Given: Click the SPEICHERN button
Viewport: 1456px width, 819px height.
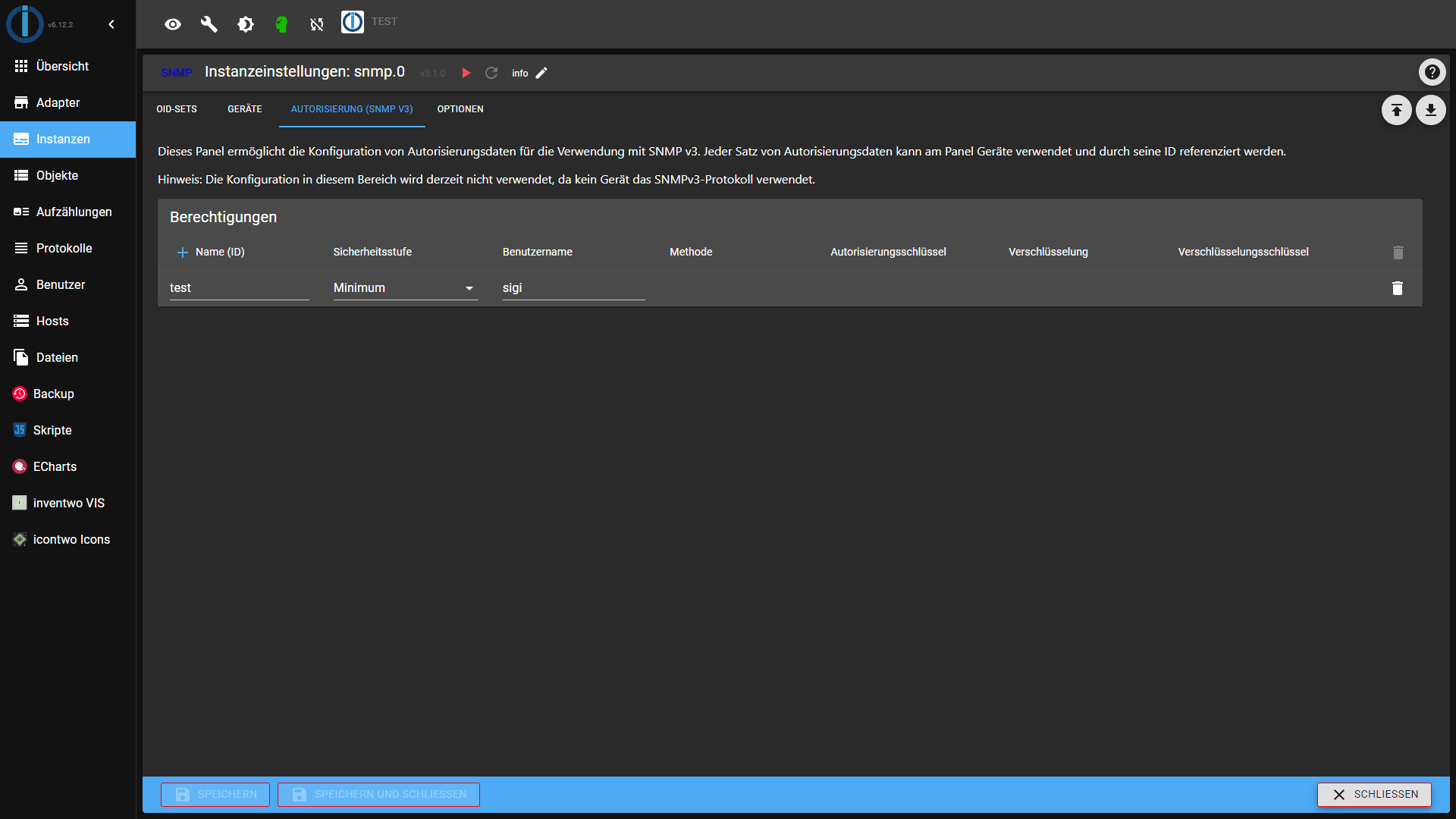Looking at the screenshot, I should coord(215,794).
